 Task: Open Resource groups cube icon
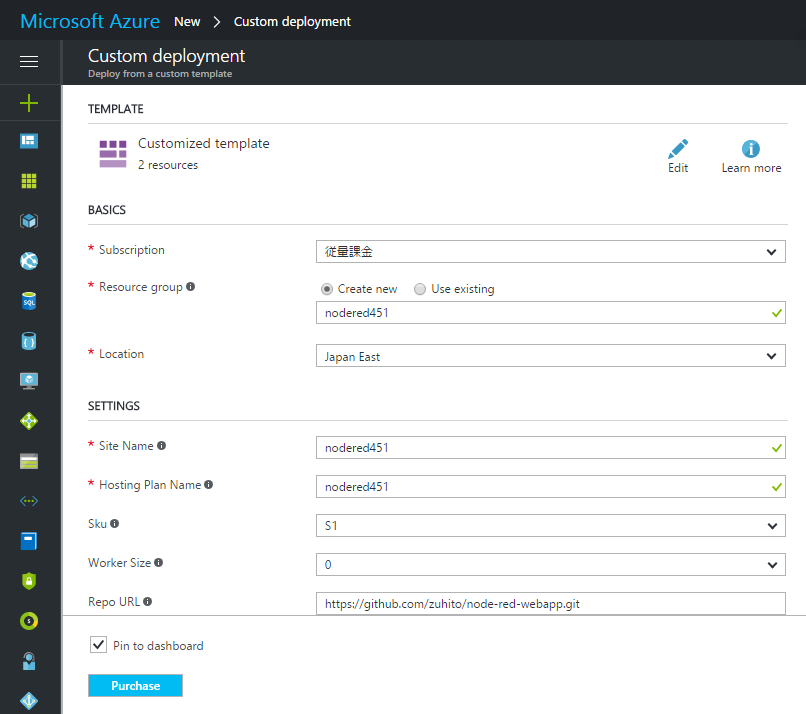tap(29, 221)
